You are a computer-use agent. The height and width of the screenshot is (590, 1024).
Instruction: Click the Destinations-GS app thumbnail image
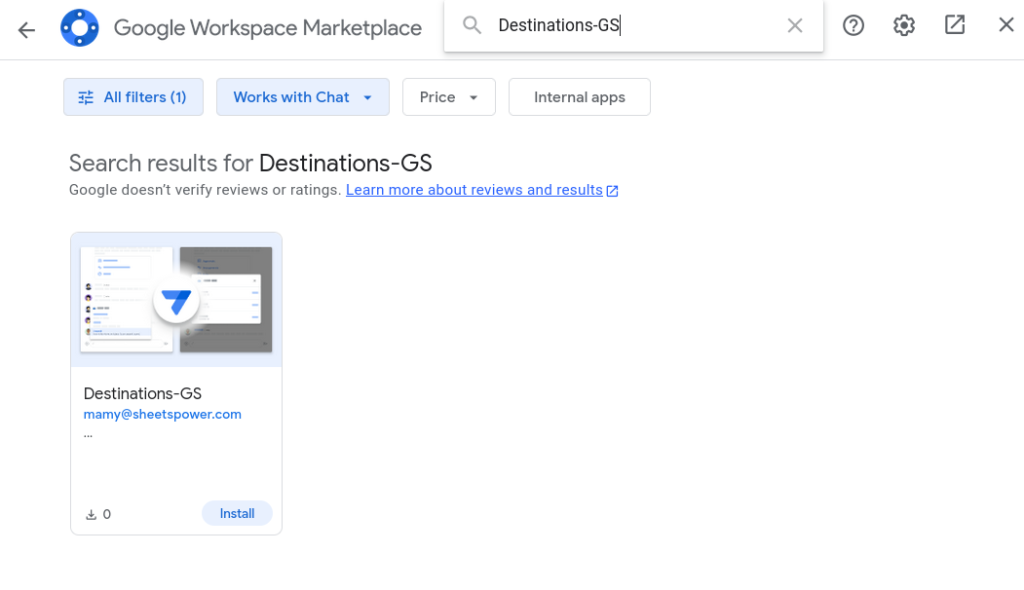point(176,300)
